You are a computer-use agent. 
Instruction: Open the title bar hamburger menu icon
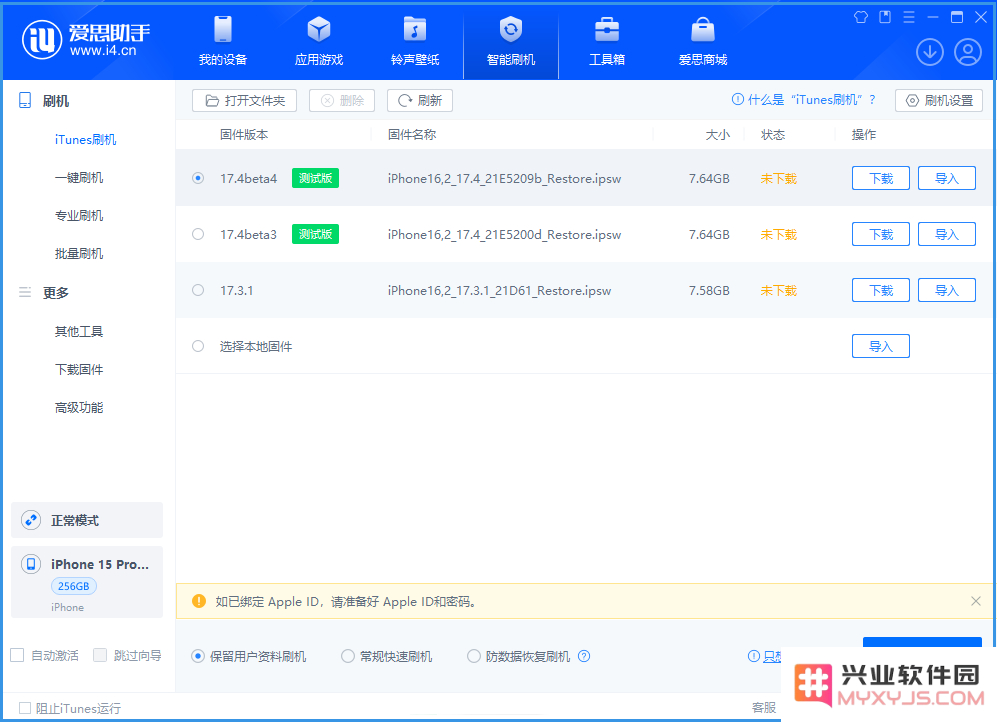coord(909,17)
